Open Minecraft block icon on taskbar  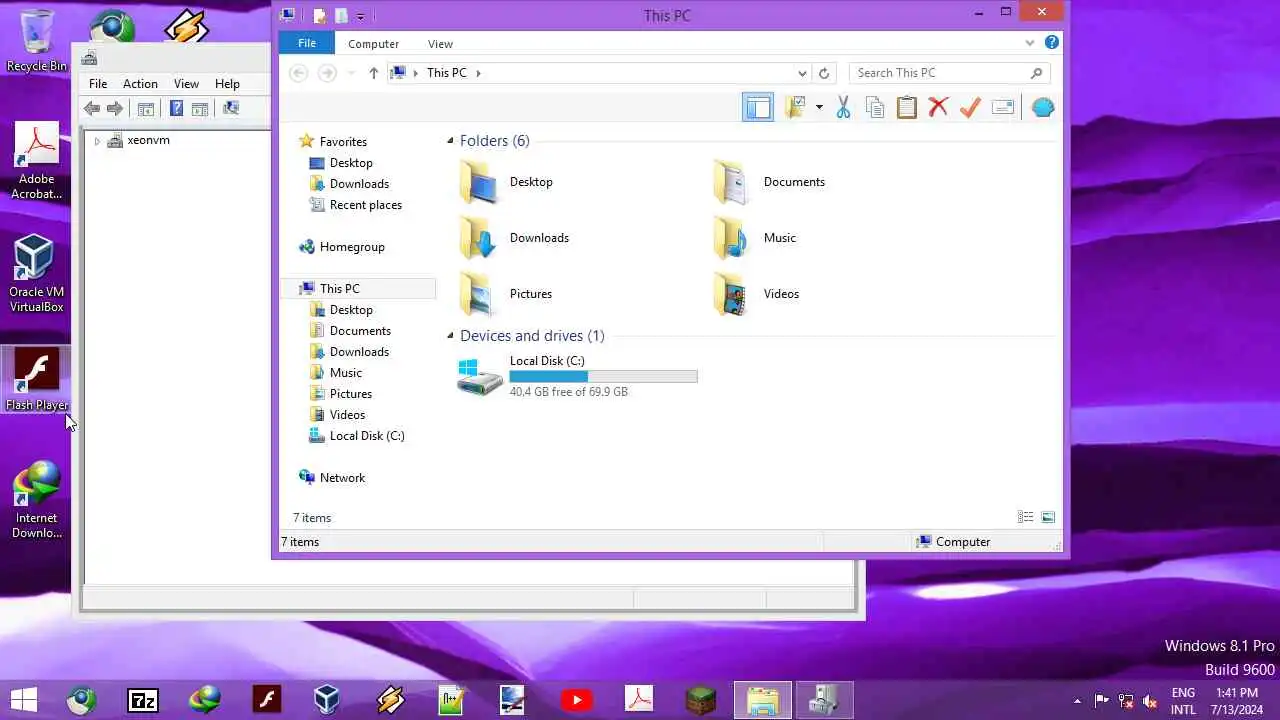(x=701, y=700)
